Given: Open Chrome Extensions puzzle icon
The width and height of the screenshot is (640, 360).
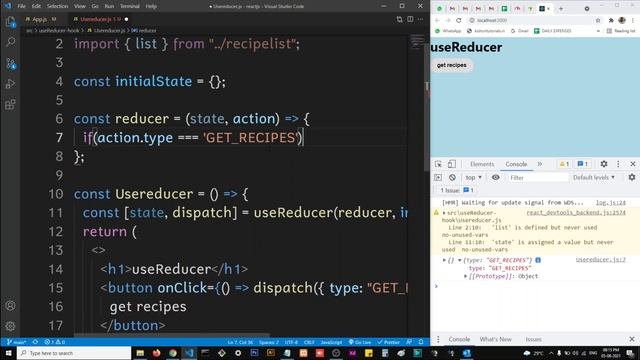Looking at the screenshot, I should (x=611, y=20).
